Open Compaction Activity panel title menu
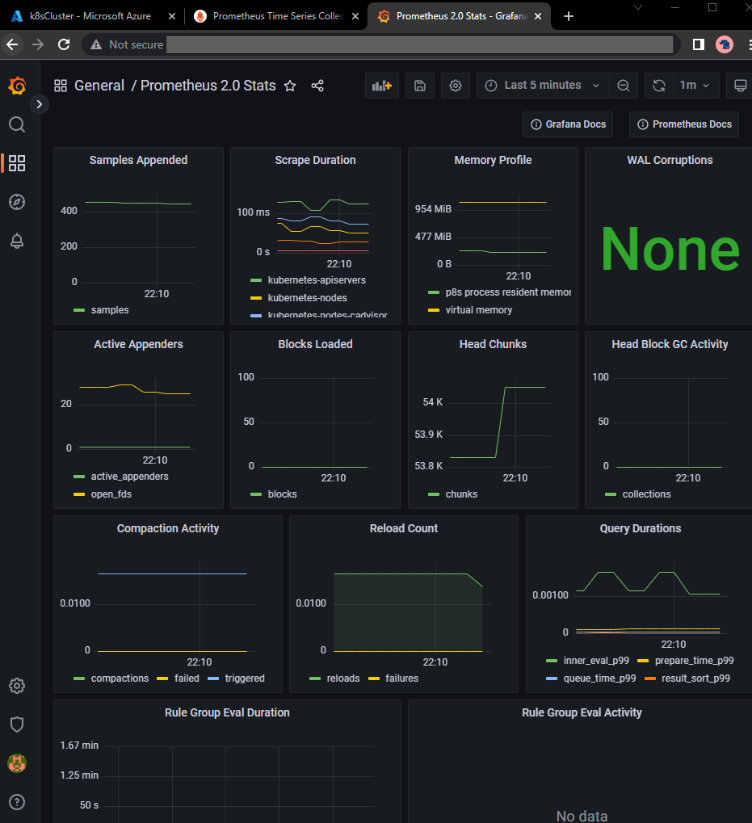Image resolution: width=752 pixels, height=823 pixels. (168, 529)
